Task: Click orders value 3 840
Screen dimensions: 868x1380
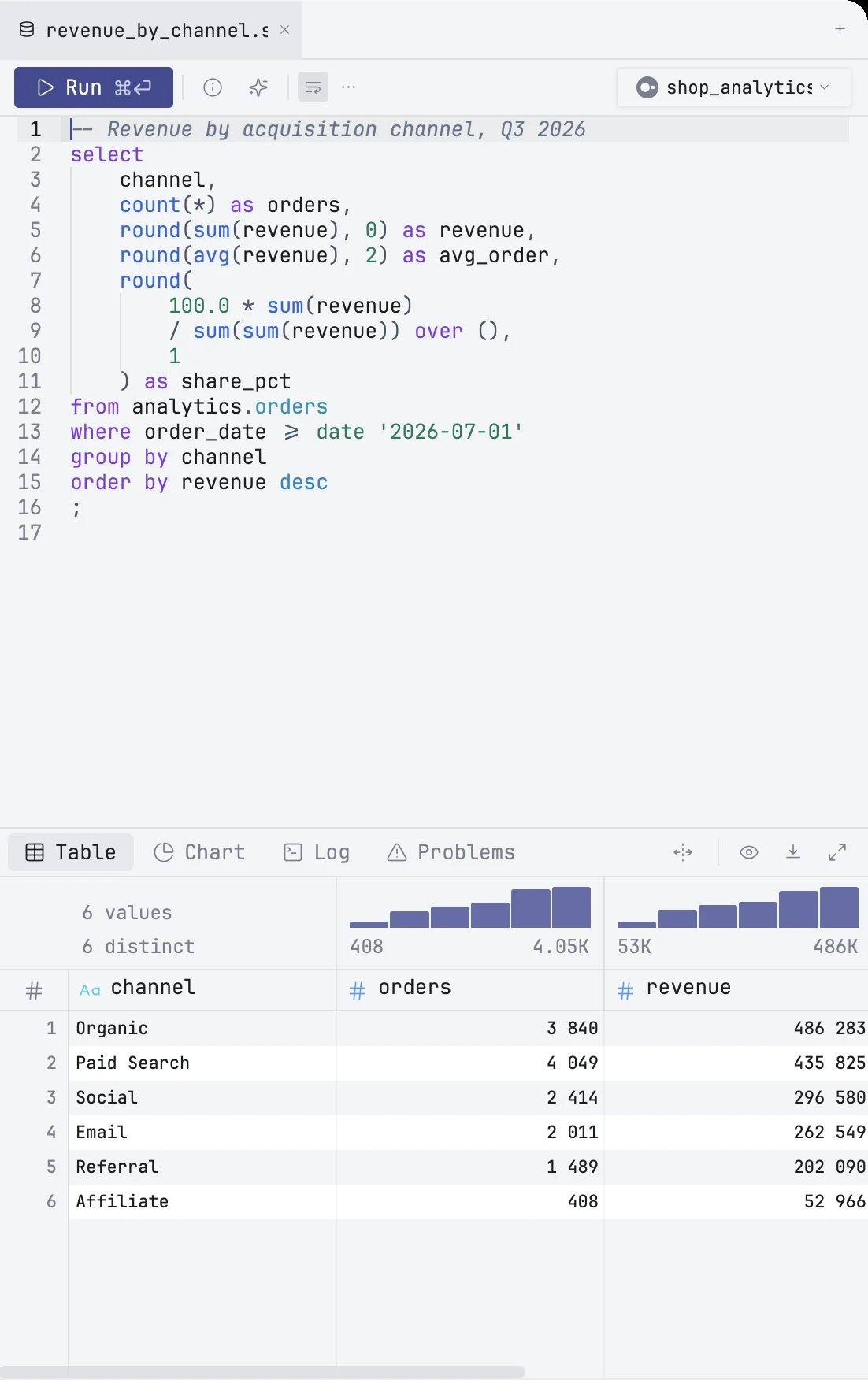Action: pyautogui.click(x=470, y=1029)
